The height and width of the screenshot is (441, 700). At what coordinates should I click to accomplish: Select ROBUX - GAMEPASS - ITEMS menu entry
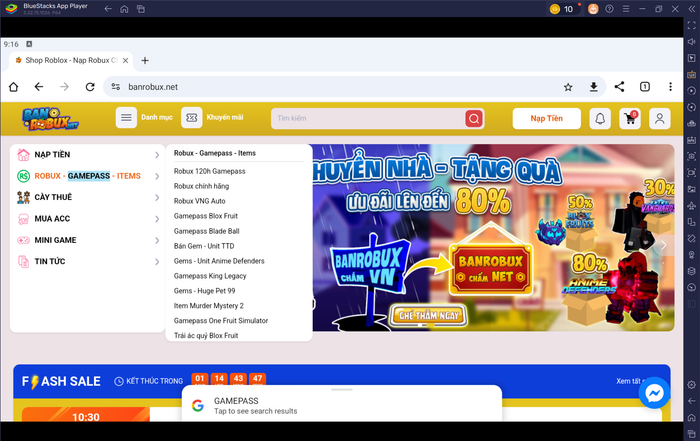(88, 176)
